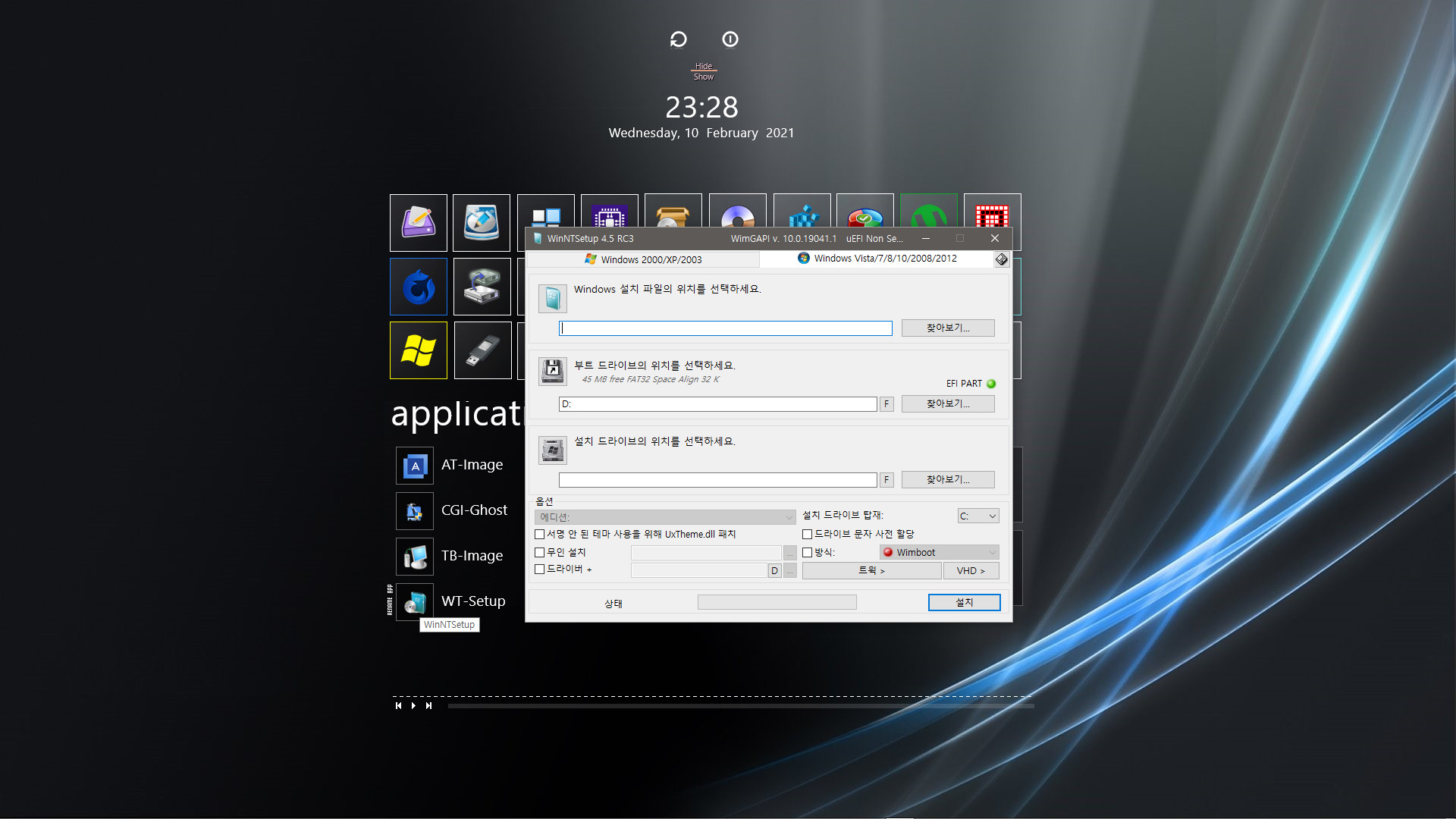
Task: Click the next track control
Action: 428,706
